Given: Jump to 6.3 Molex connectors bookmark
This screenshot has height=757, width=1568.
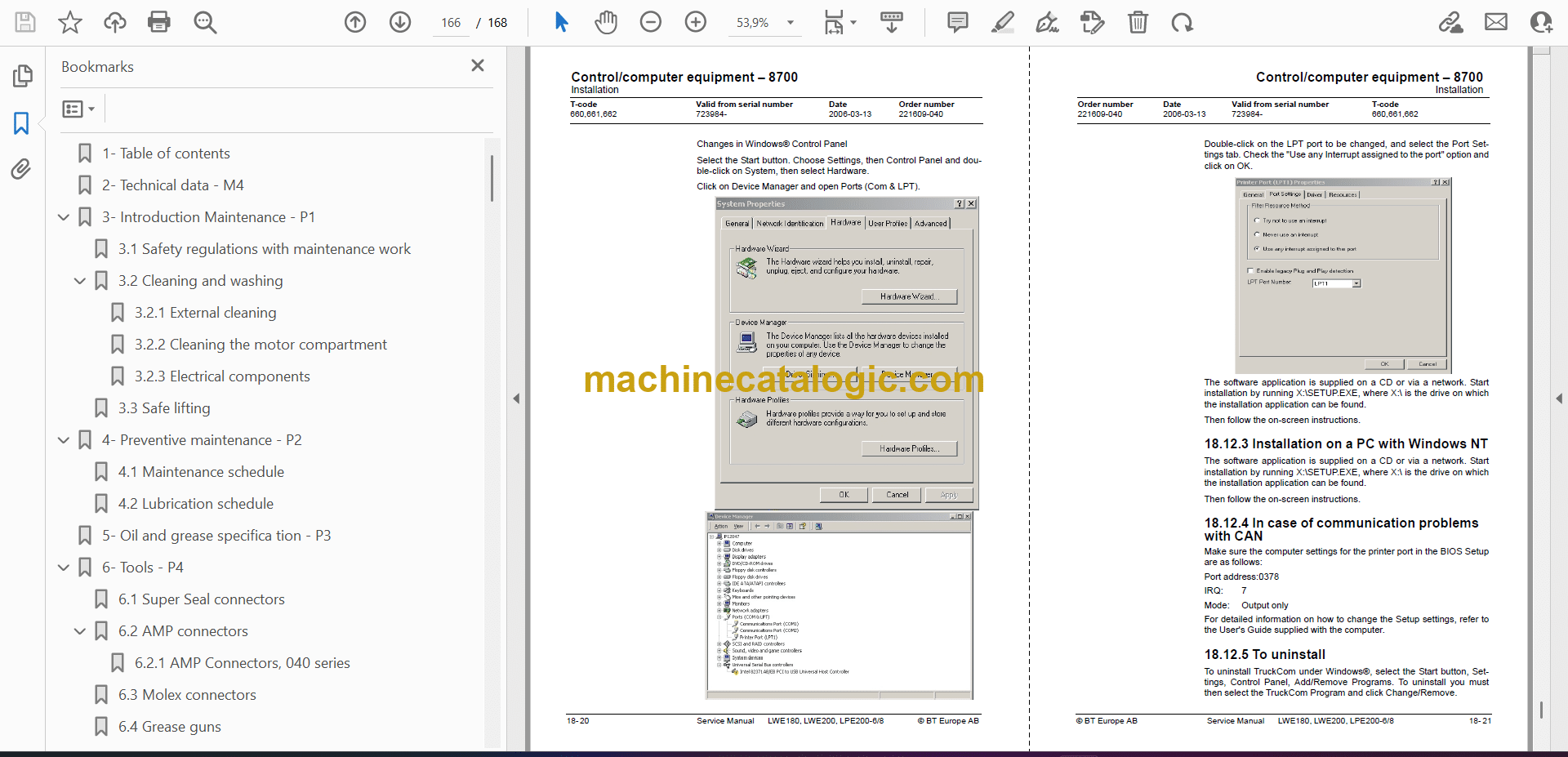Looking at the screenshot, I should click(188, 695).
